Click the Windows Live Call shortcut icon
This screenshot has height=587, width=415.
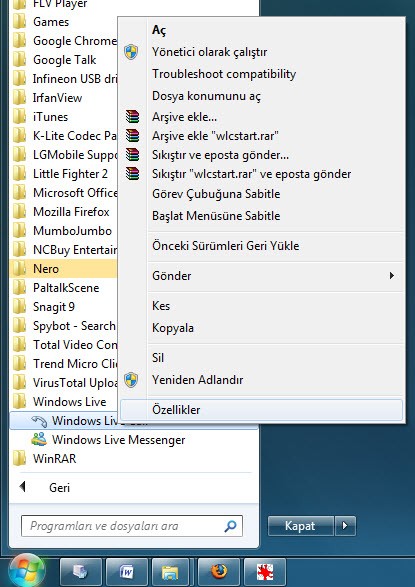click(x=39, y=421)
